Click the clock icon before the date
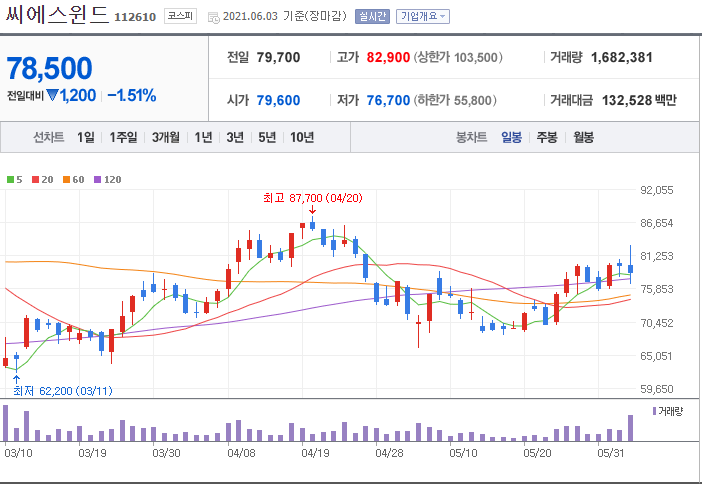This screenshot has width=702, height=484. (214, 17)
